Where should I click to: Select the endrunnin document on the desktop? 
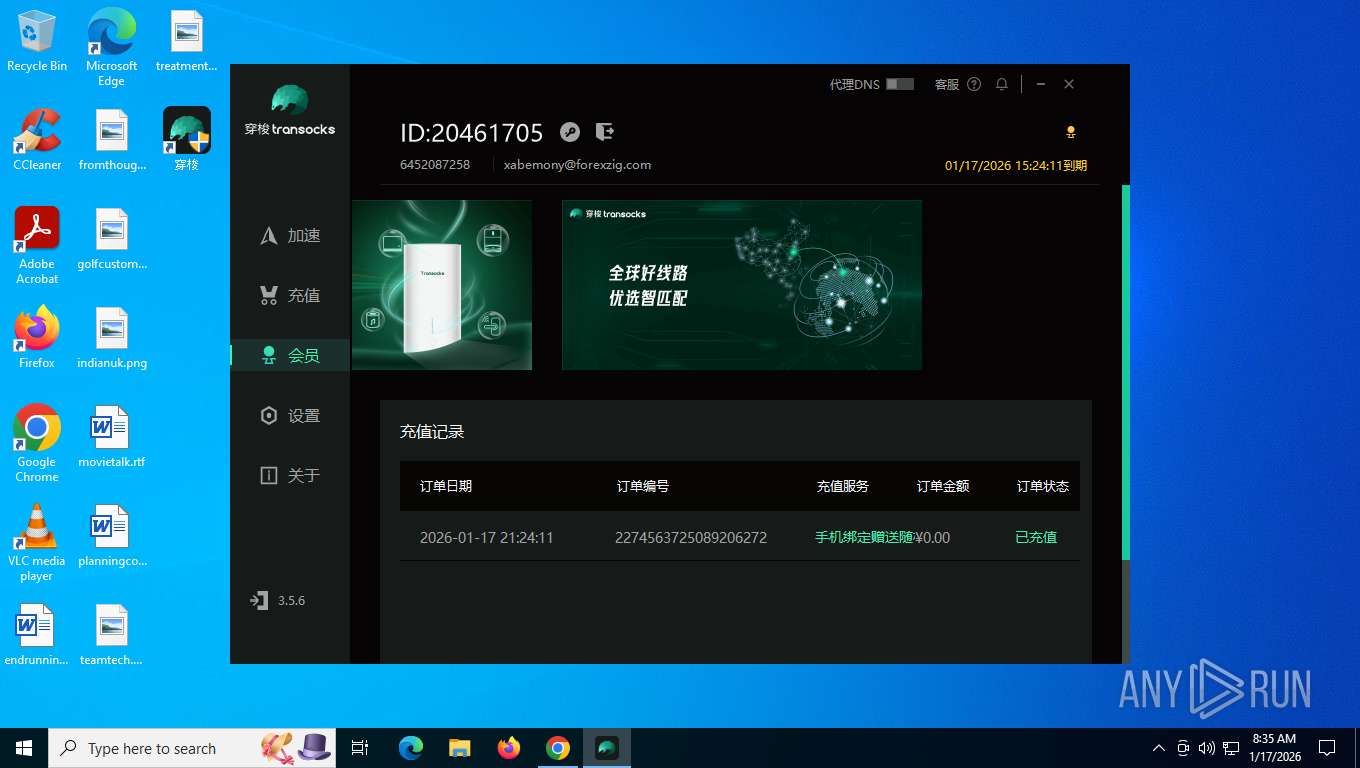point(37,635)
